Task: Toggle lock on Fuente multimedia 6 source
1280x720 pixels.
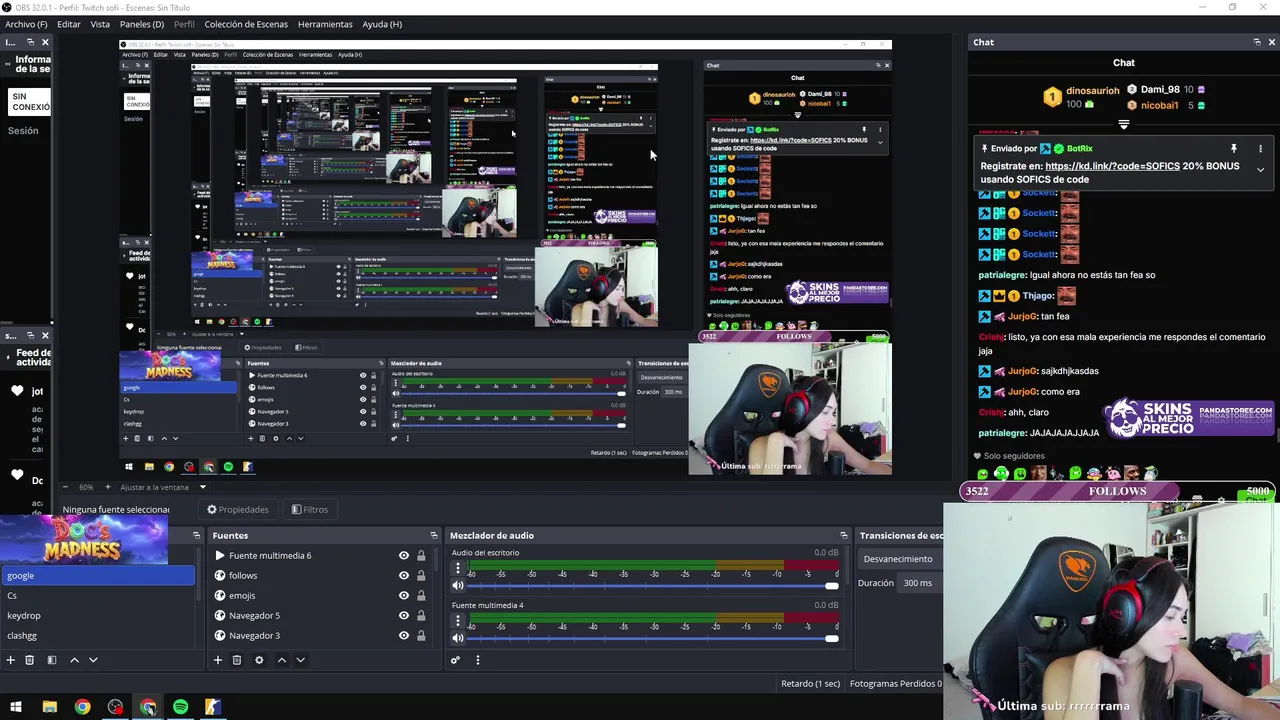Action: tap(421, 556)
